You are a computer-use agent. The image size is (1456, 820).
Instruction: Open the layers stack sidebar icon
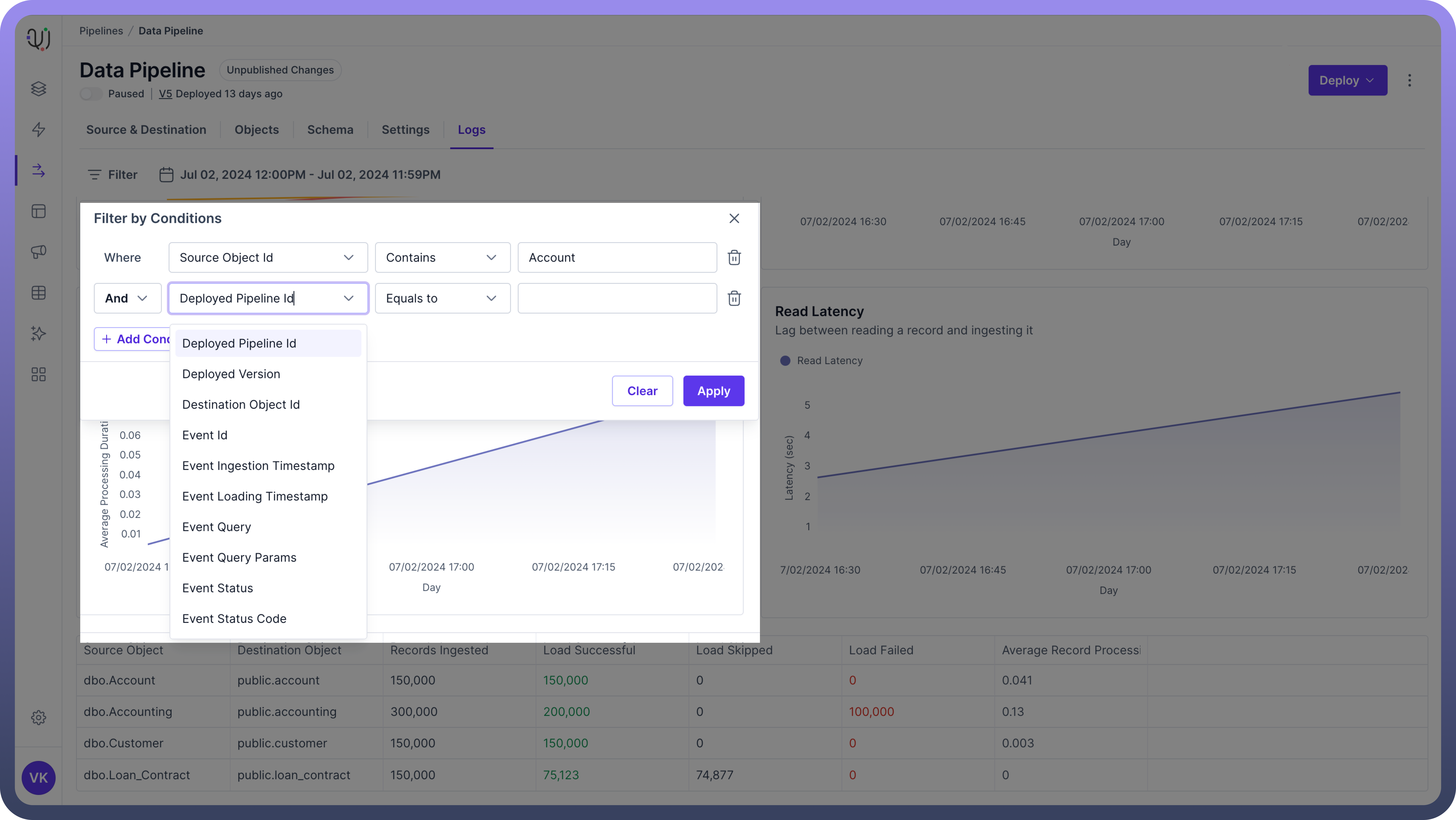[x=38, y=89]
